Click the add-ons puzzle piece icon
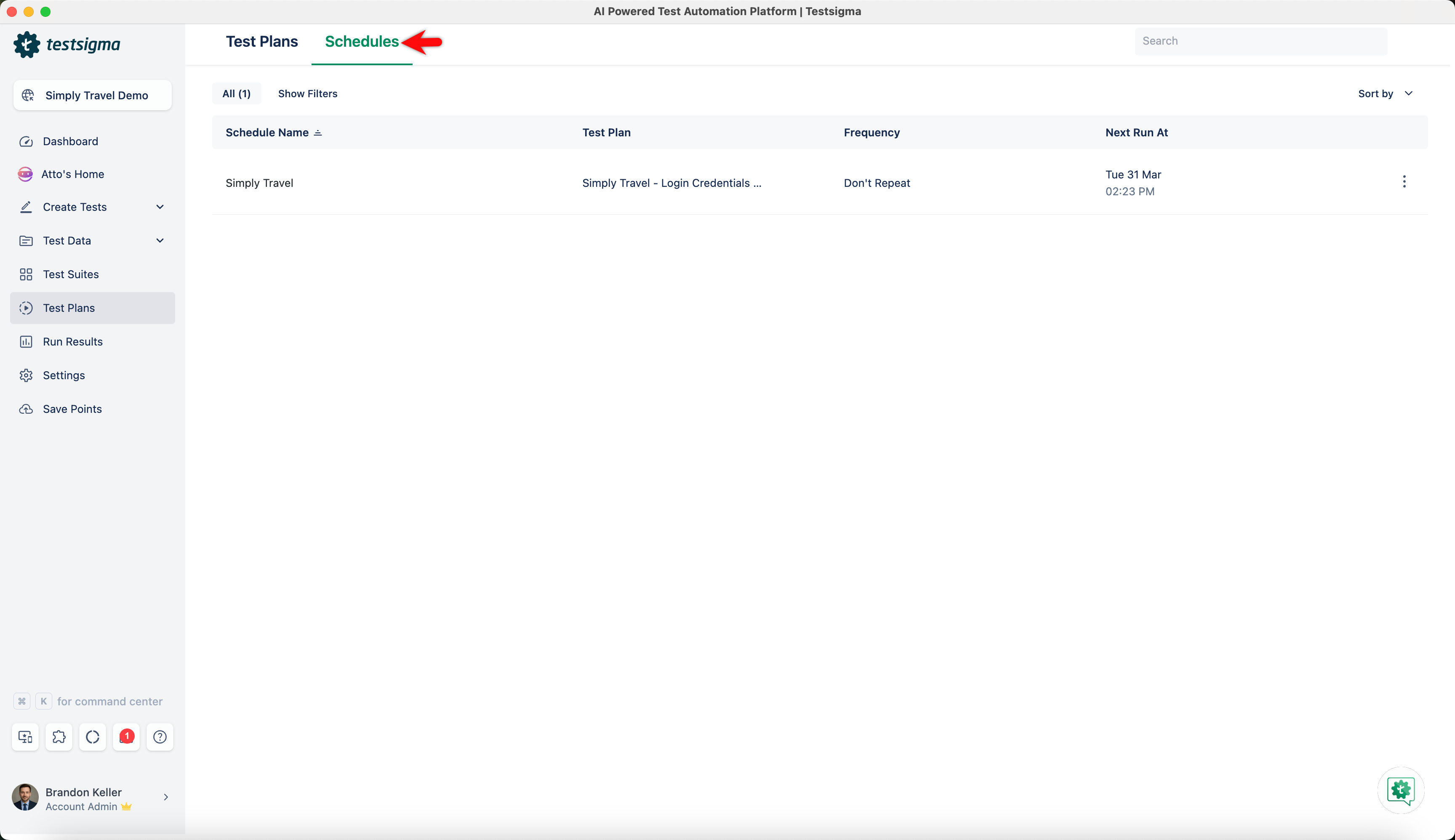 [x=59, y=737]
